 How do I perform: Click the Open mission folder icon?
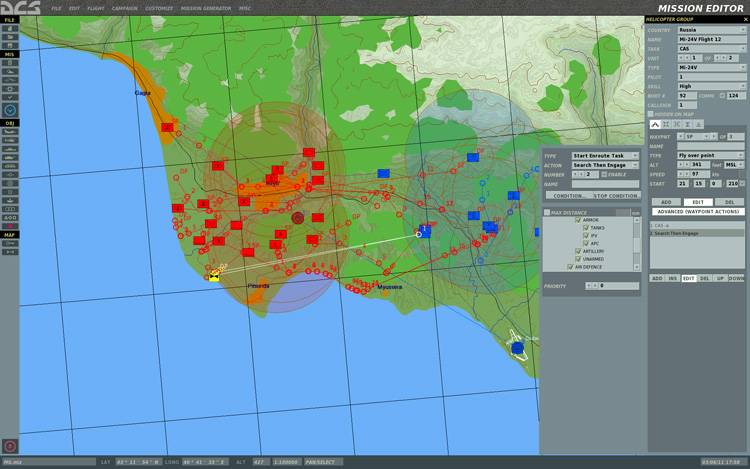(10, 37)
